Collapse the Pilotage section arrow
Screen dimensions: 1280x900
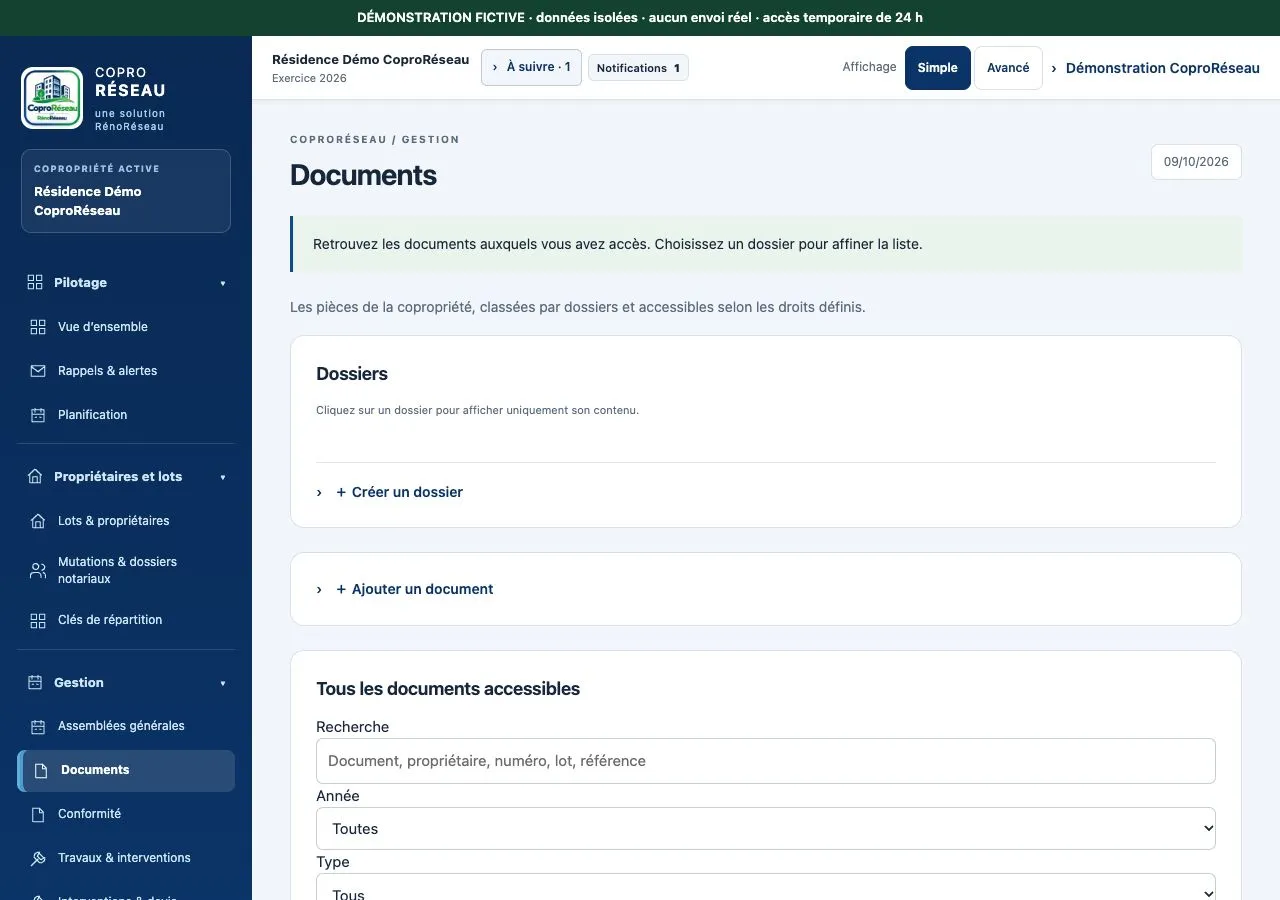tap(223, 283)
